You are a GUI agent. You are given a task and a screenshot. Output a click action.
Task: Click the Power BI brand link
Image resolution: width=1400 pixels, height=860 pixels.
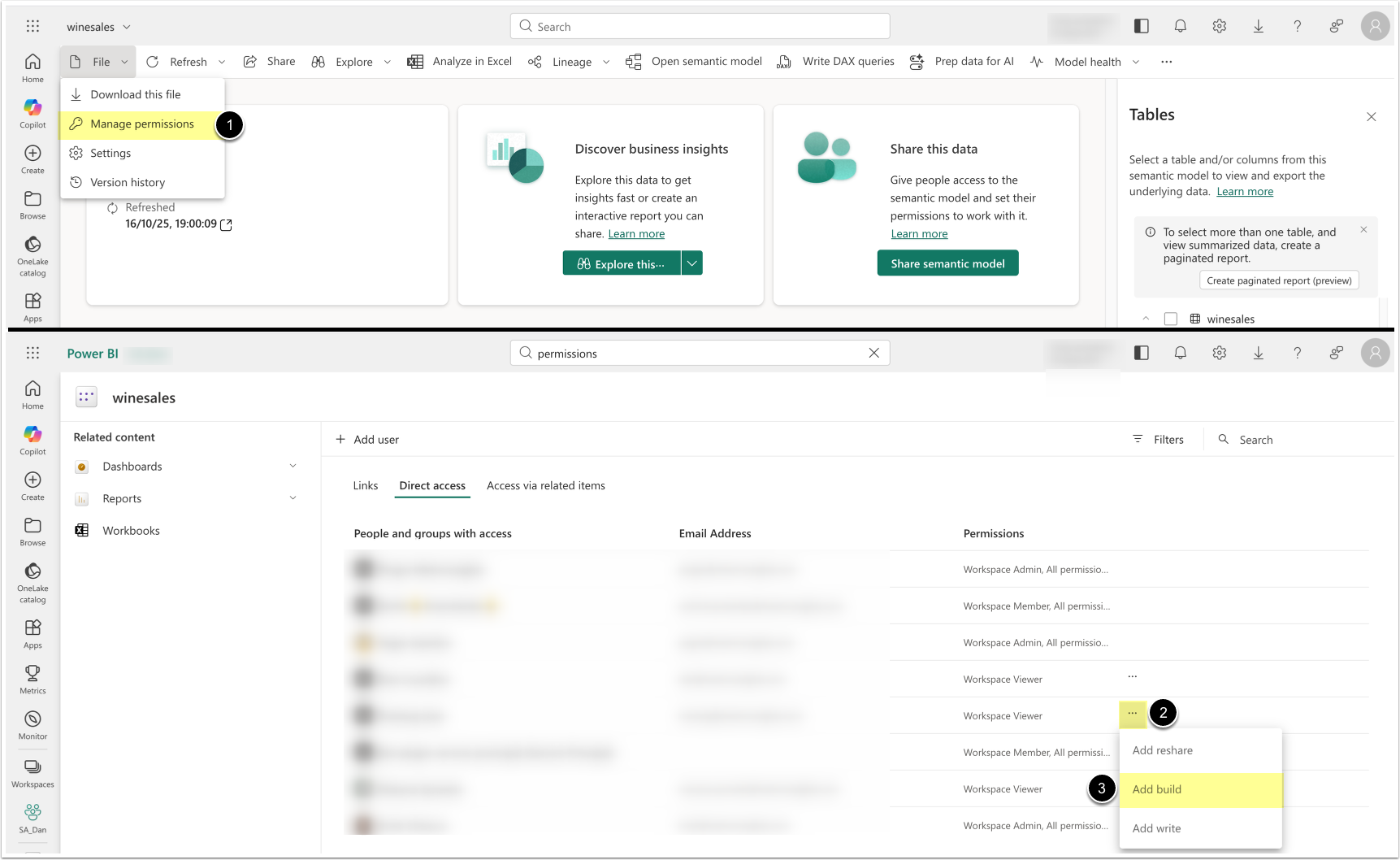(x=93, y=354)
